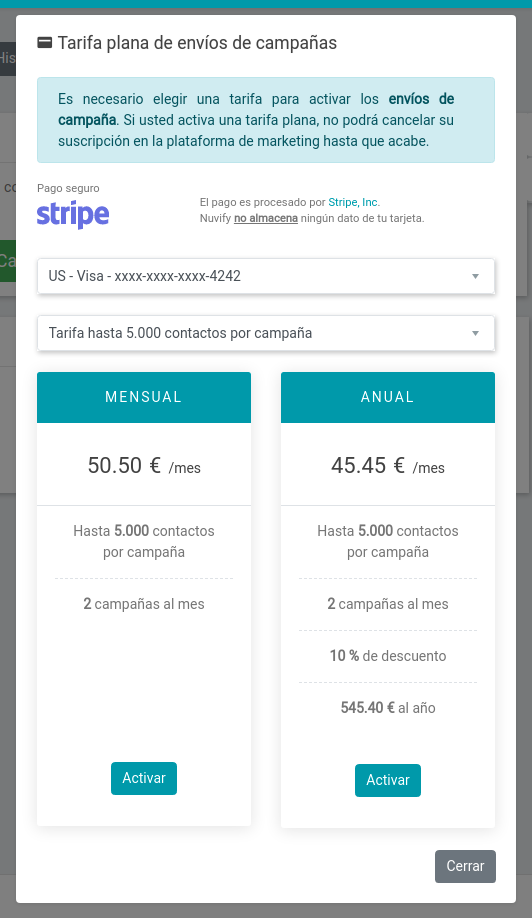Activate the Mensual plan
532x918 pixels.
(x=144, y=778)
